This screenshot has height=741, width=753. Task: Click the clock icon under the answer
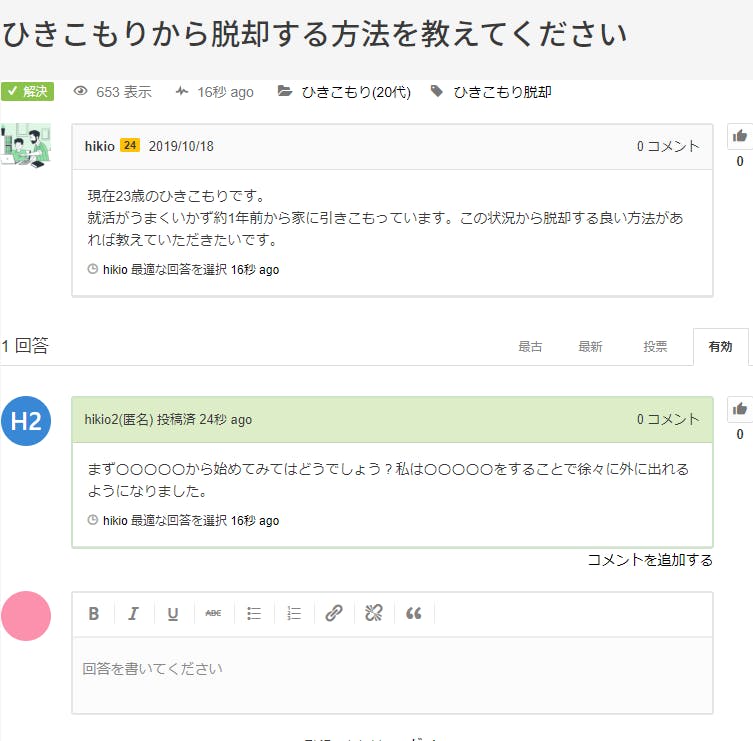(x=93, y=520)
